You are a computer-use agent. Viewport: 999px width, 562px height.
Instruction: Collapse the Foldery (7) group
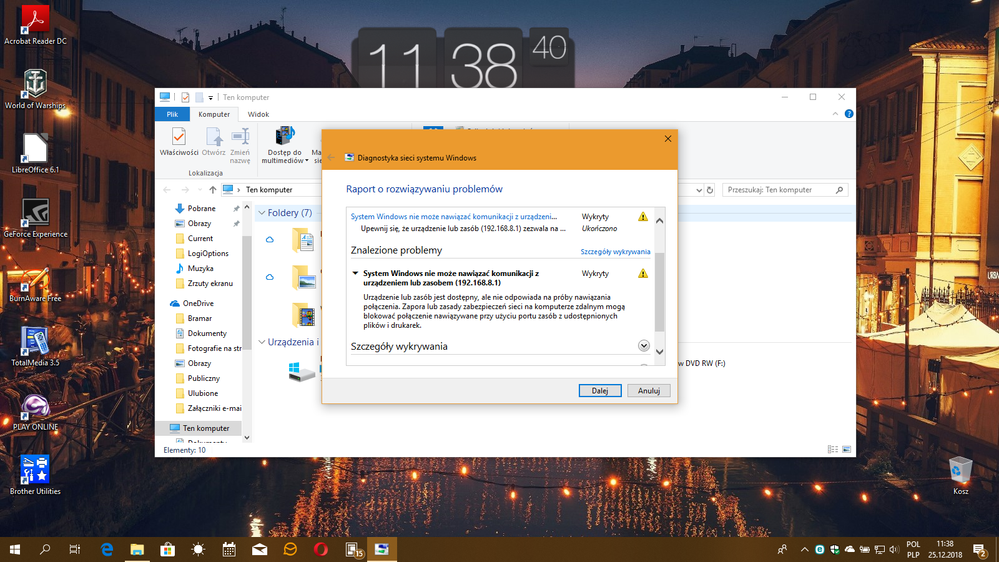(262, 213)
